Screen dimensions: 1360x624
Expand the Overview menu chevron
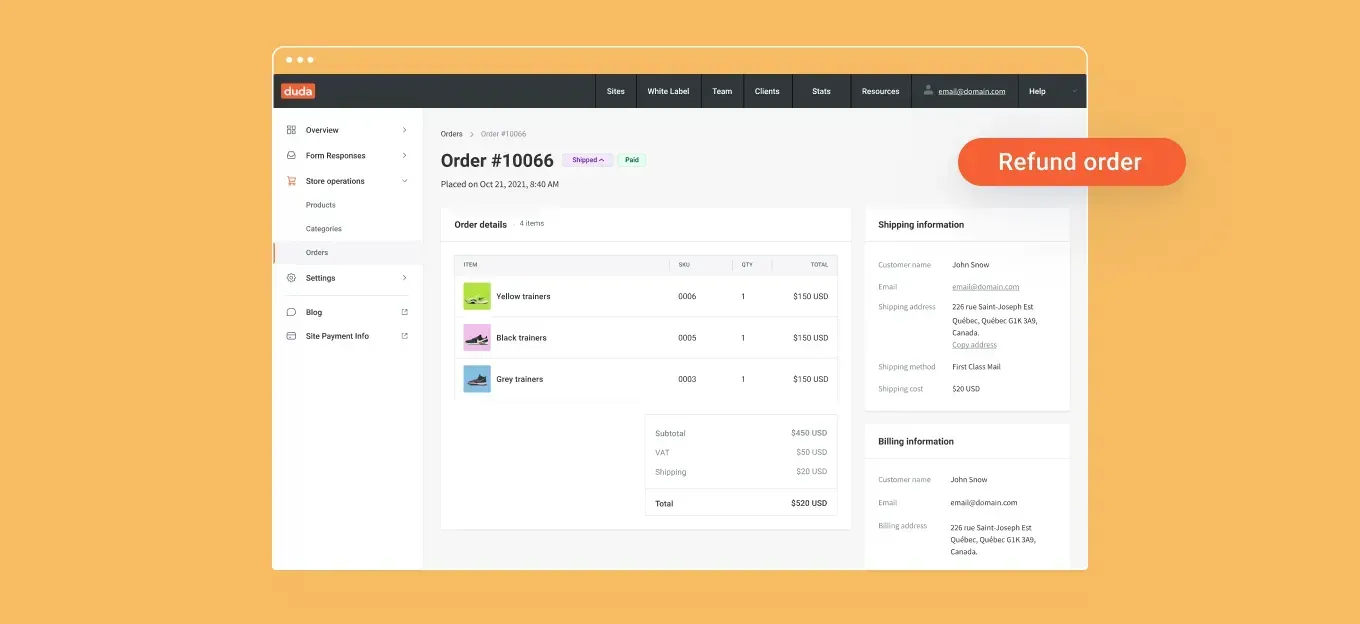coord(404,130)
